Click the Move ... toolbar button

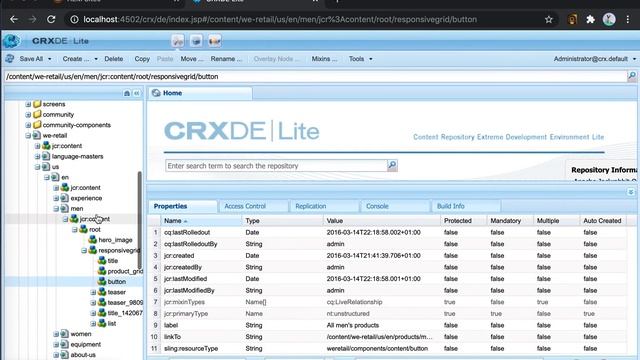click(191, 59)
